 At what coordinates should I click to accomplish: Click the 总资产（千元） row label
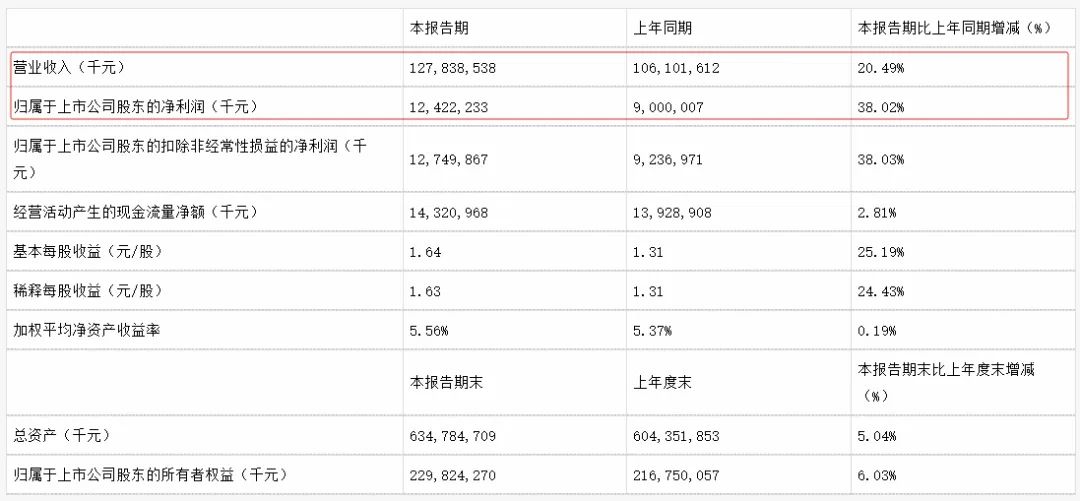(62, 436)
